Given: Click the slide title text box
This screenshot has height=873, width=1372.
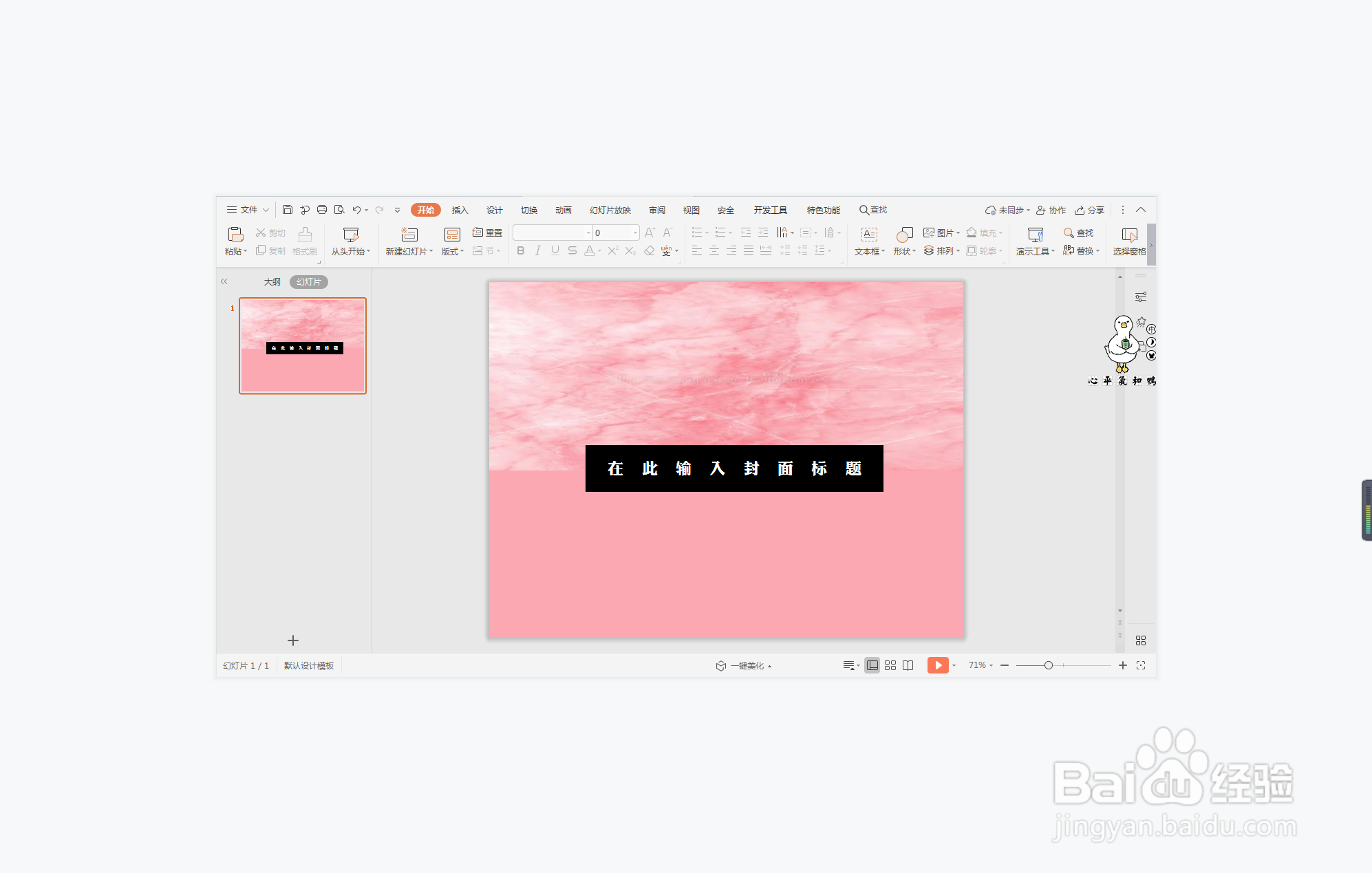Looking at the screenshot, I should pos(734,468).
